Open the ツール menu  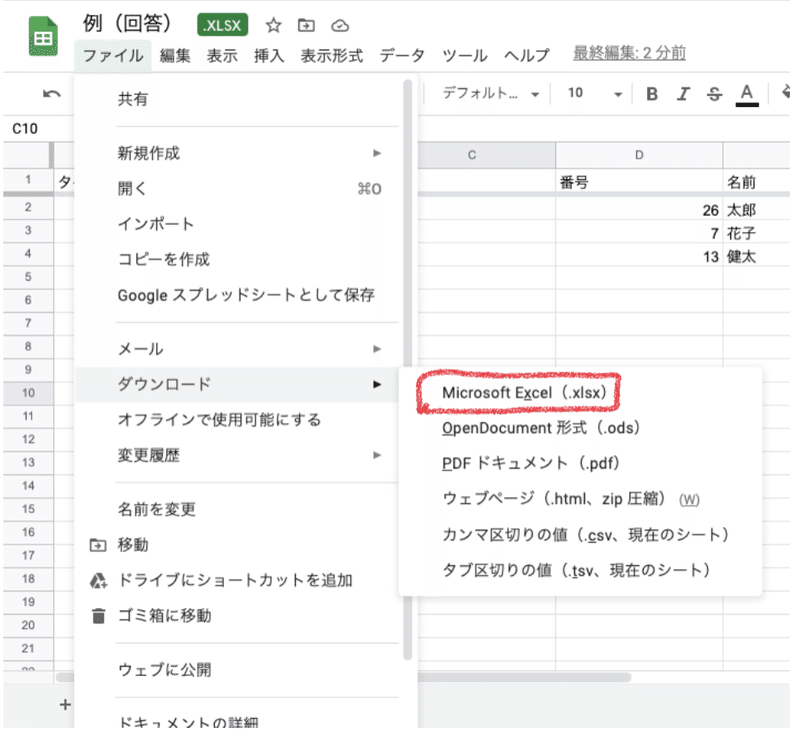point(464,55)
